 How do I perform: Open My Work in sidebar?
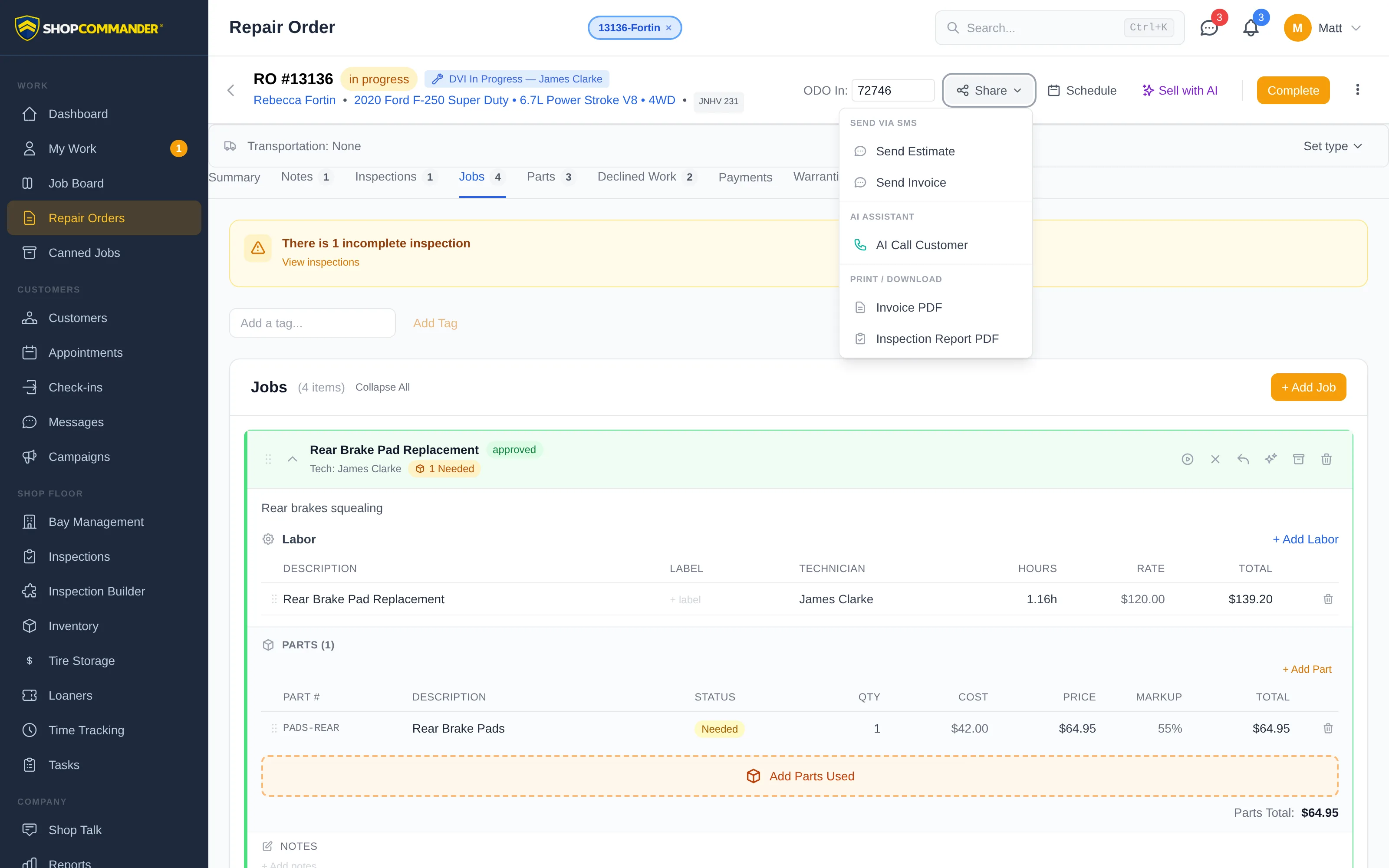[x=104, y=149]
